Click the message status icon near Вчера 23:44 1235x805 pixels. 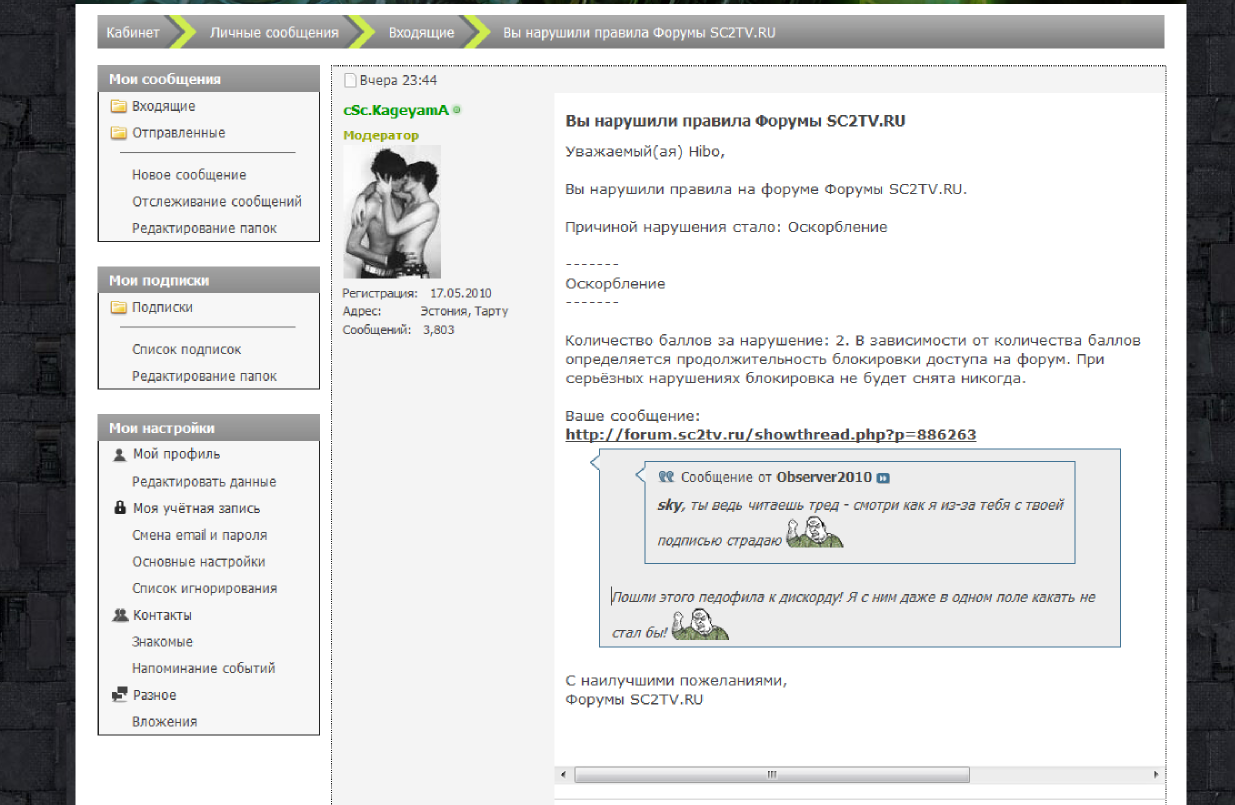pyautogui.click(x=349, y=80)
